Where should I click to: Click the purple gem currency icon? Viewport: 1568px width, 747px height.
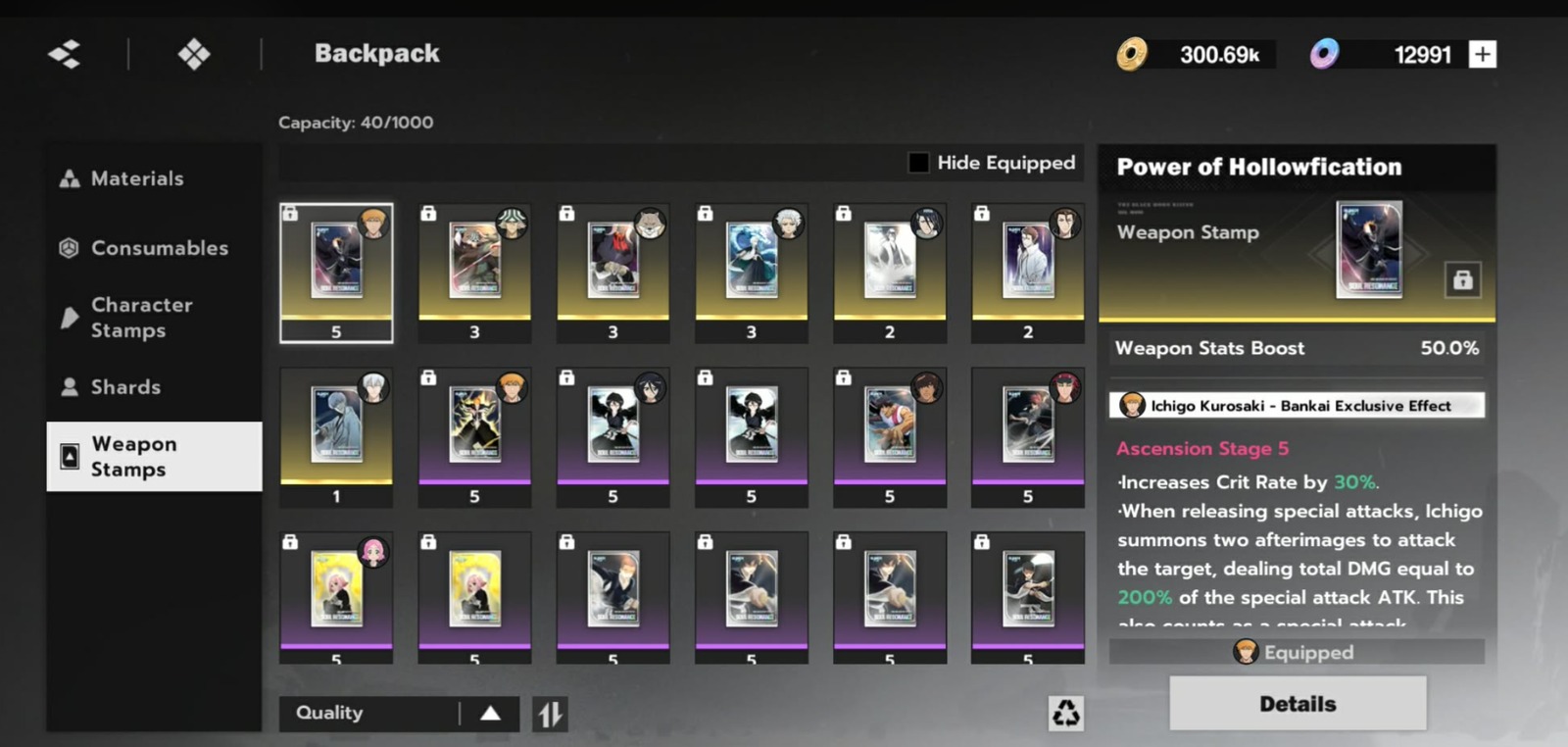pos(1324,54)
